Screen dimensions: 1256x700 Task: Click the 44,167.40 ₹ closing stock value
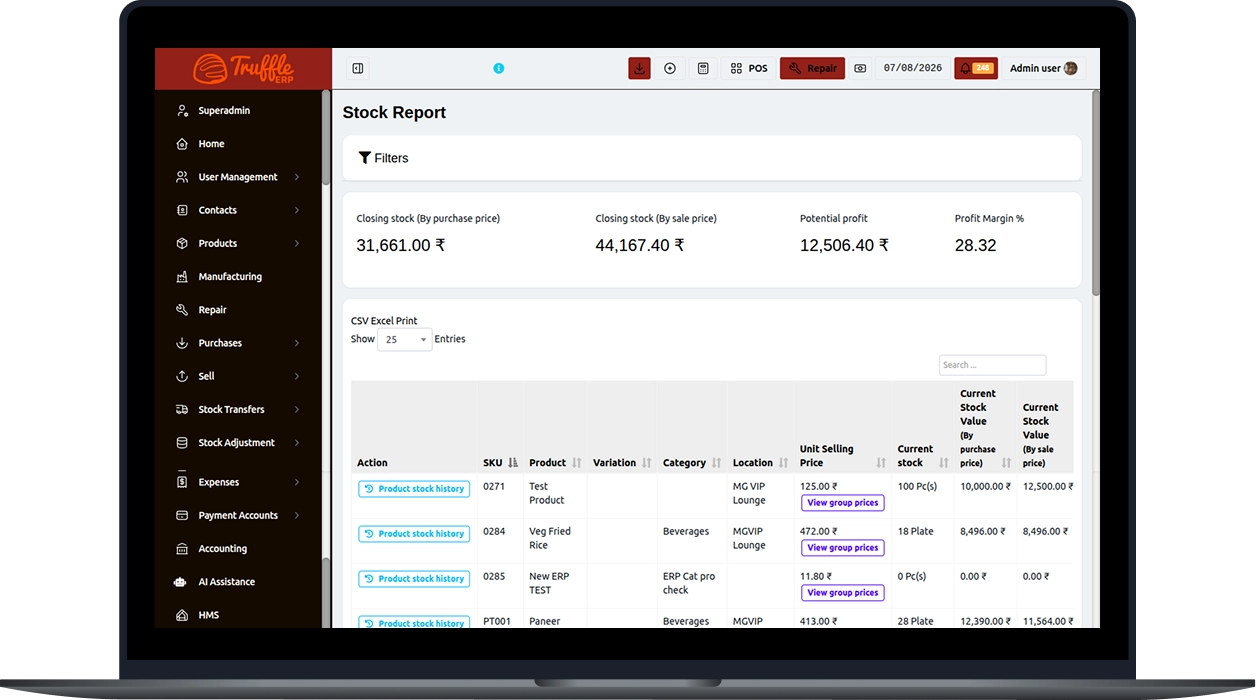click(640, 245)
